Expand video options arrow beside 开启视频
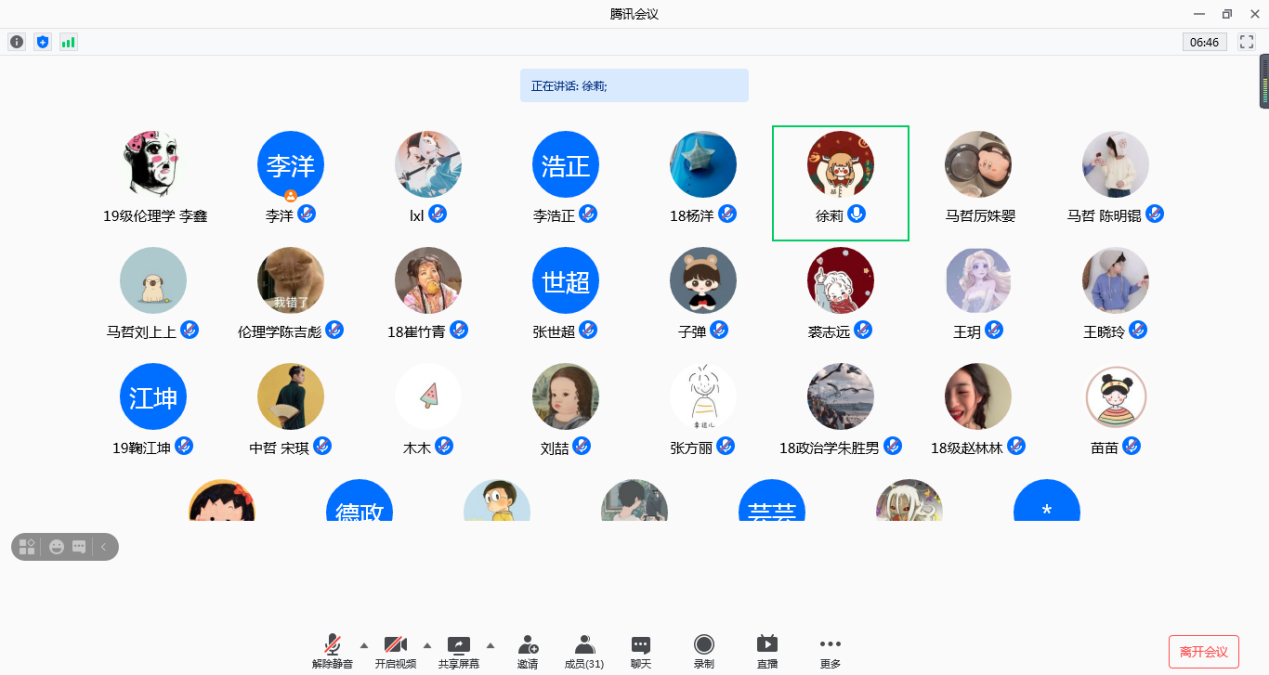The image size is (1269, 675). coord(427,645)
